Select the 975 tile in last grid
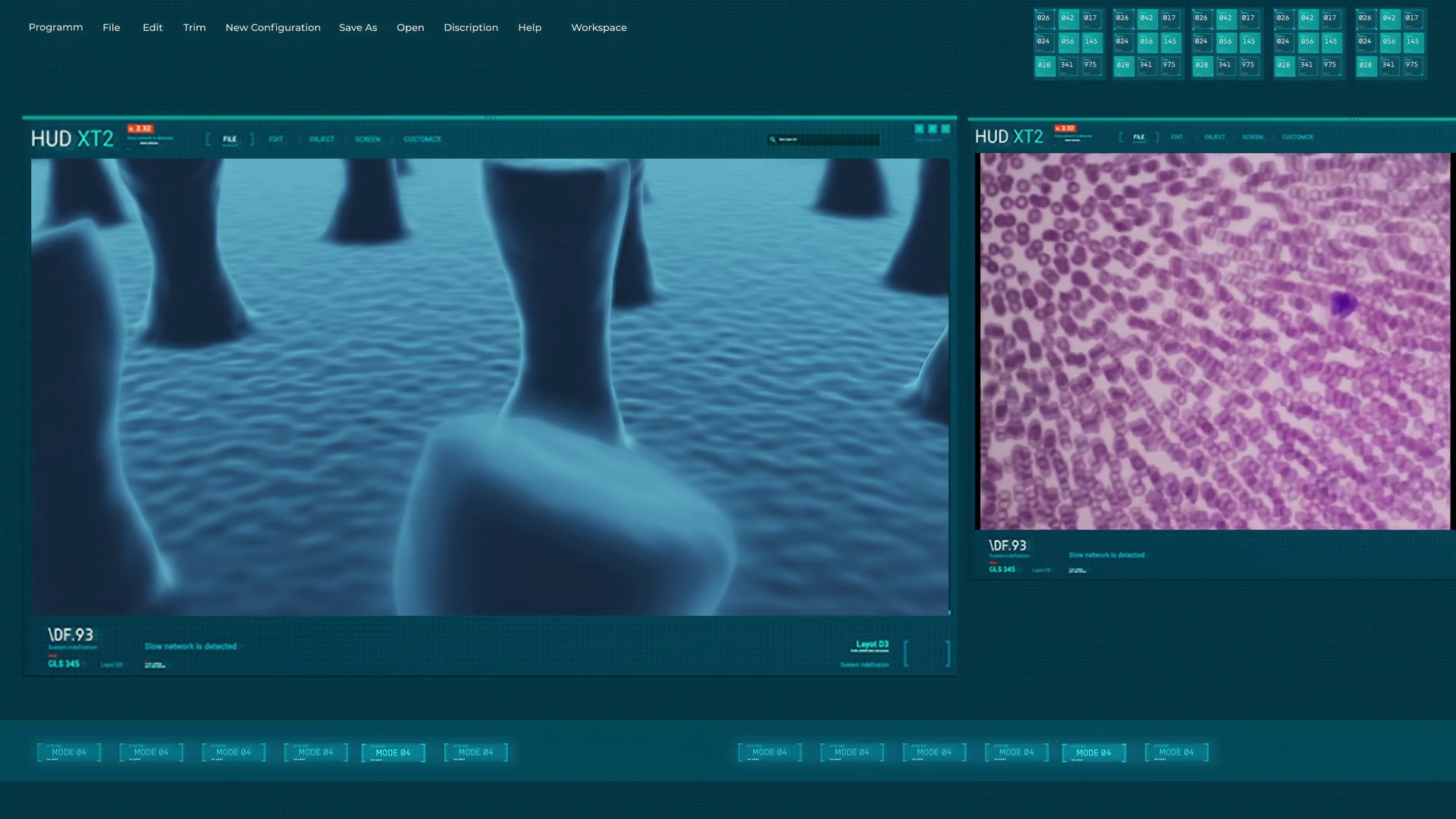1456x819 pixels. click(x=1412, y=65)
